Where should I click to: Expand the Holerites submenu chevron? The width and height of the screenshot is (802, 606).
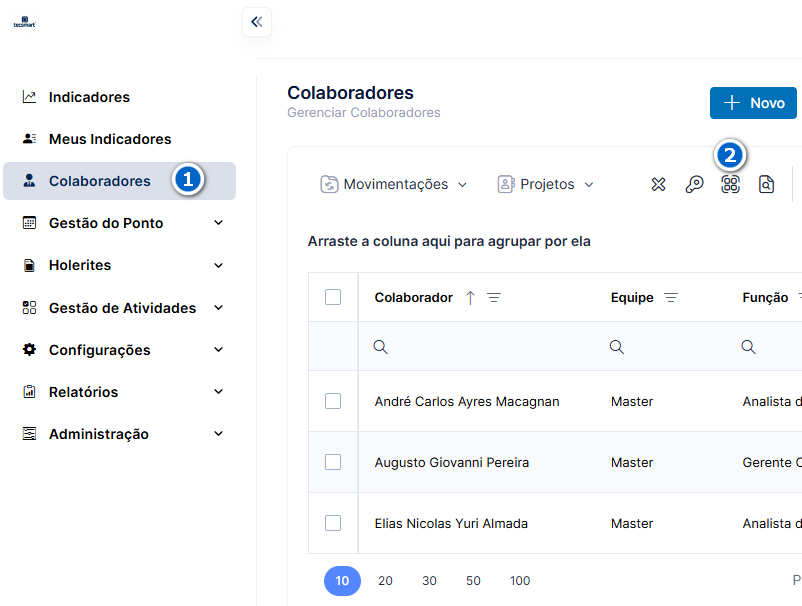[x=218, y=265]
